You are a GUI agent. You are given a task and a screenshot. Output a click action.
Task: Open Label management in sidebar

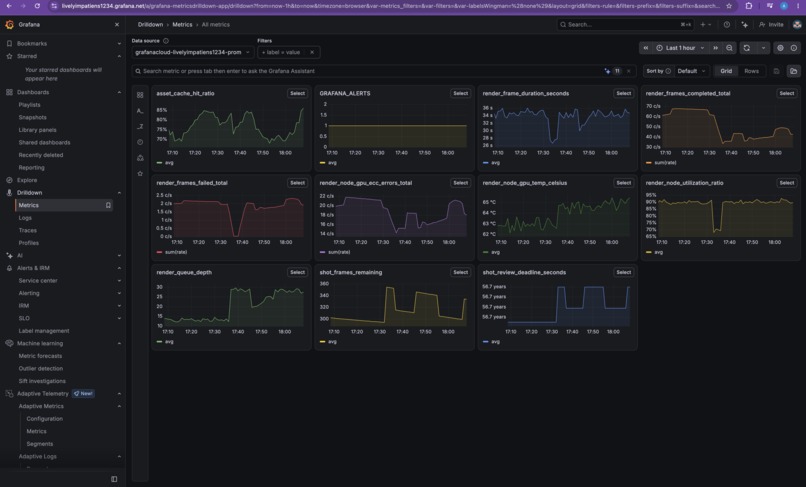pyautogui.click(x=44, y=331)
